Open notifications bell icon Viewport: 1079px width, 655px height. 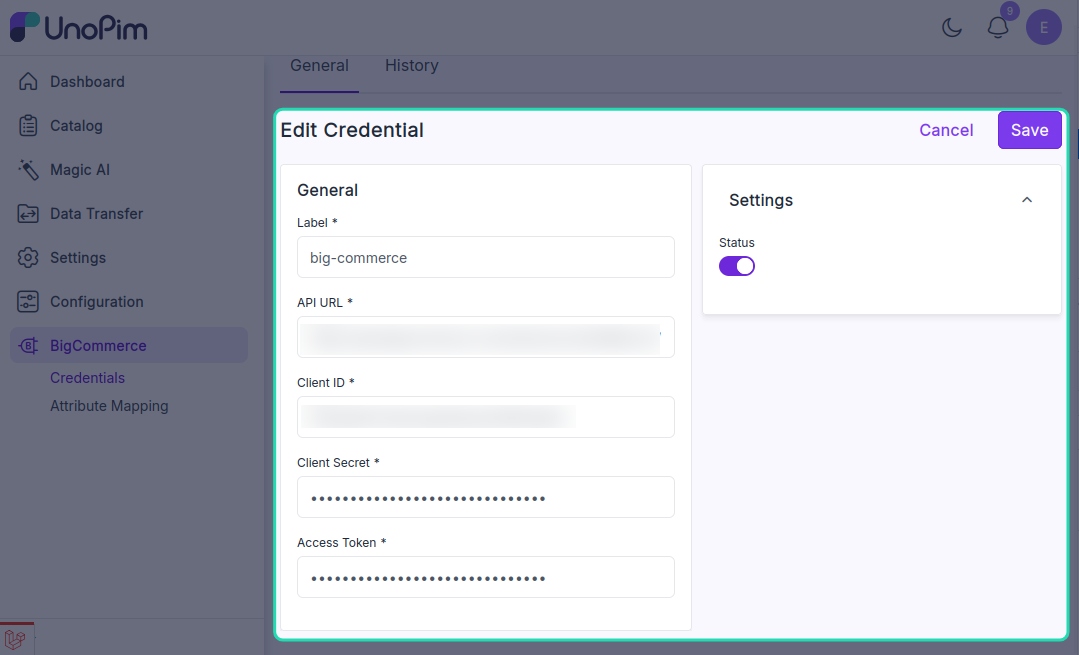click(x=998, y=28)
